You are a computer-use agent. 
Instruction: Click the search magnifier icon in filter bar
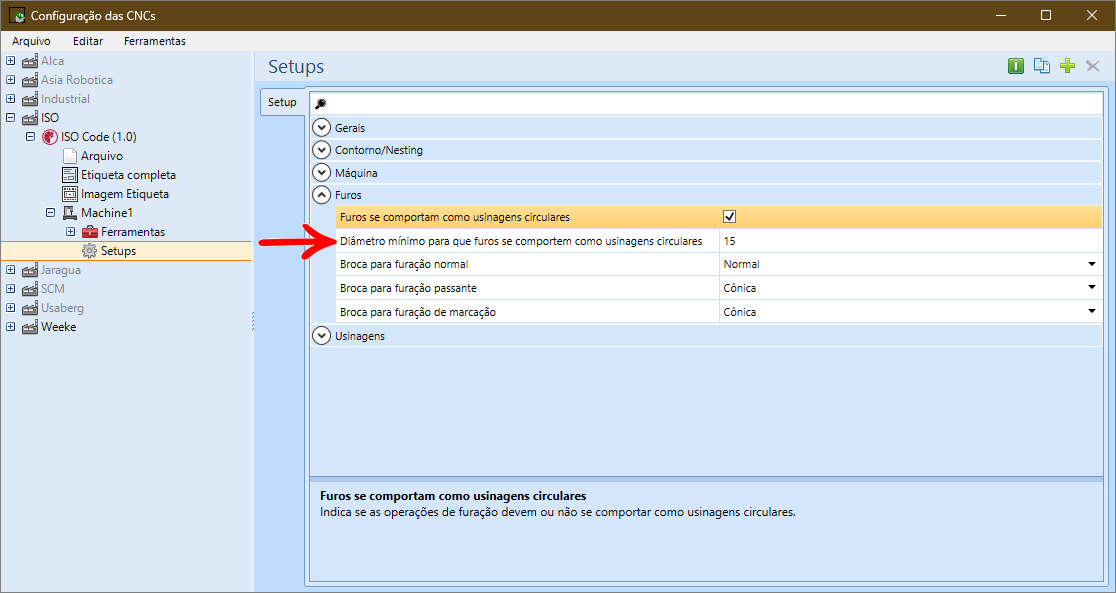coord(320,104)
